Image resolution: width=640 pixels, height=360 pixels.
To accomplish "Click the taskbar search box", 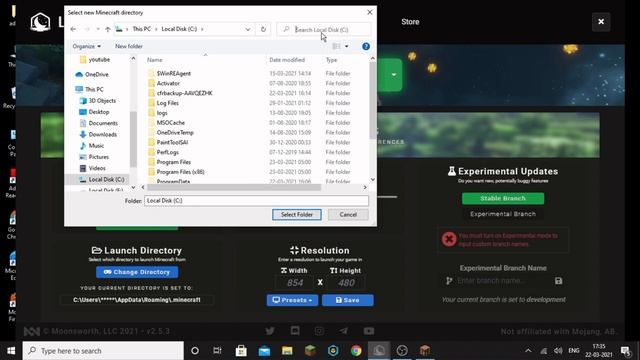I will 103,351.
